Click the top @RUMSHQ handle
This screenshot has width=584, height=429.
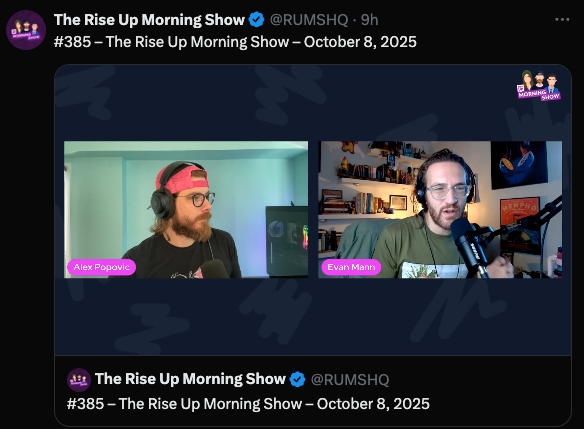click(309, 20)
